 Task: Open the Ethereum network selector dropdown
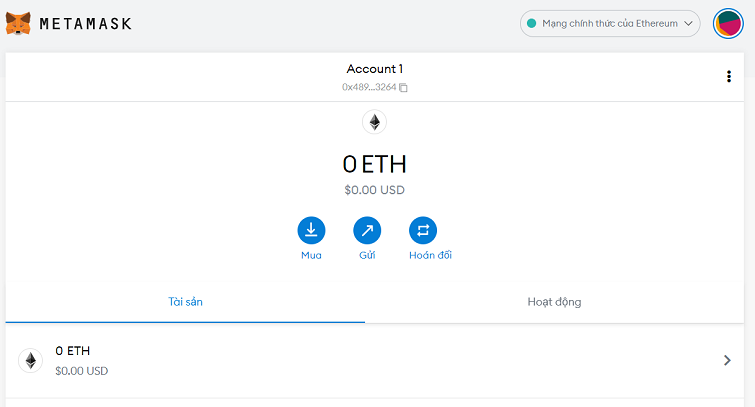[x=610, y=24]
